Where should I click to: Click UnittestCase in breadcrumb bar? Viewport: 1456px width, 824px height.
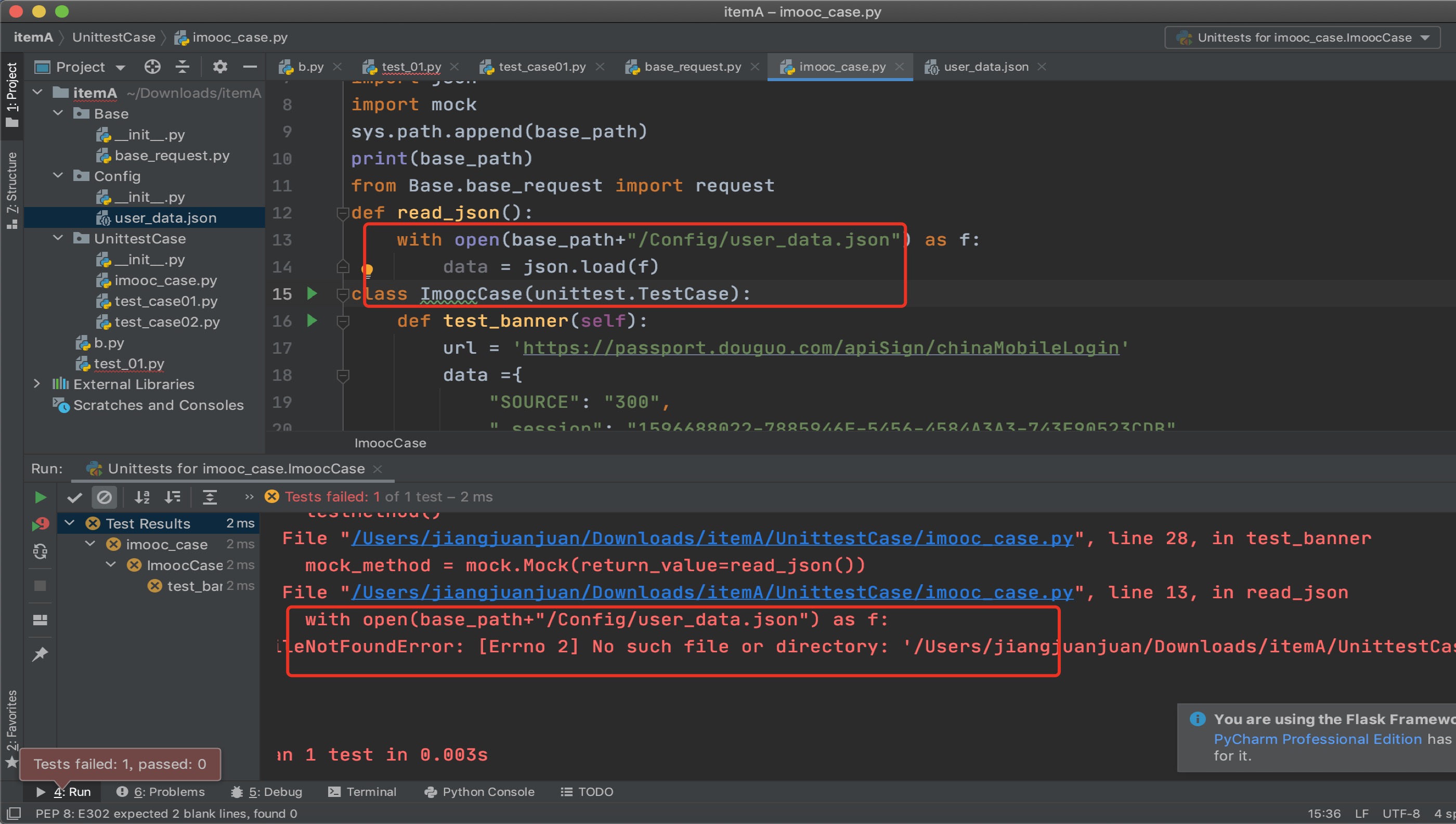pyautogui.click(x=114, y=37)
